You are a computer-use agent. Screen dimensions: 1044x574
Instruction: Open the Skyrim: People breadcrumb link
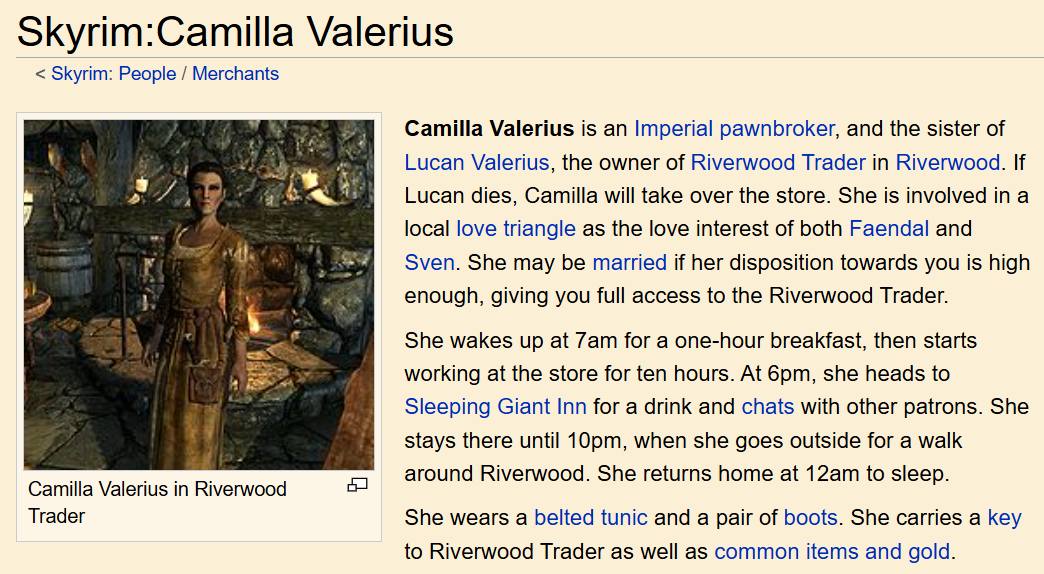114,73
